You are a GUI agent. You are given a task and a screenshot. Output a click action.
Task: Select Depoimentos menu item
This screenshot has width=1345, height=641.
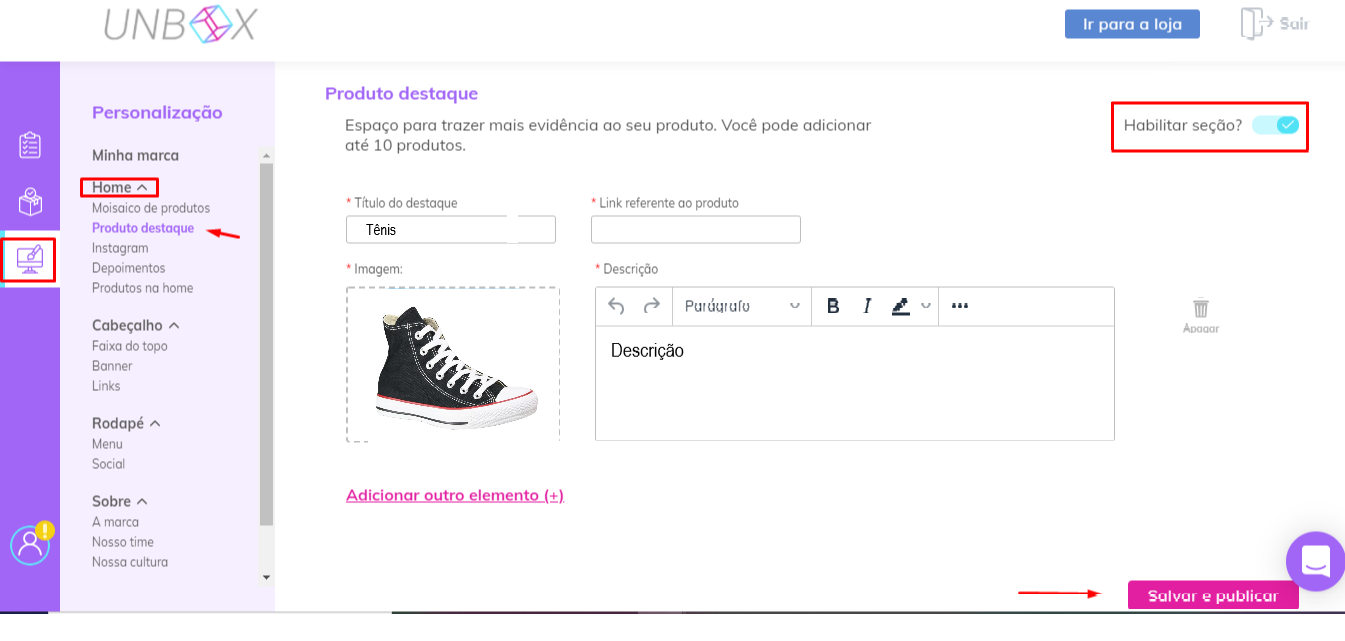(129, 268)
